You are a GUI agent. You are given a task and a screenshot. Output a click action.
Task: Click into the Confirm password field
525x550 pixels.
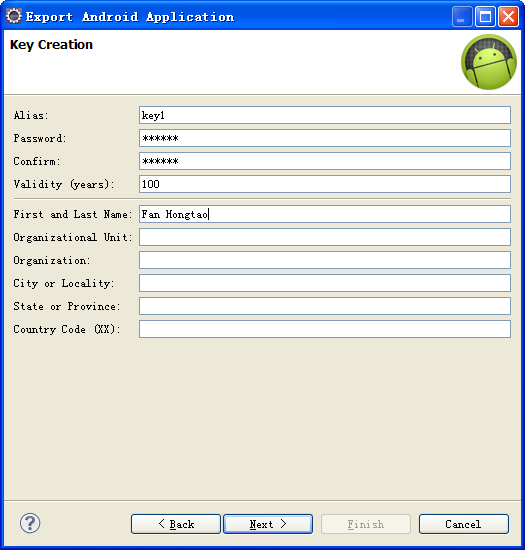(x=325, y=161)
